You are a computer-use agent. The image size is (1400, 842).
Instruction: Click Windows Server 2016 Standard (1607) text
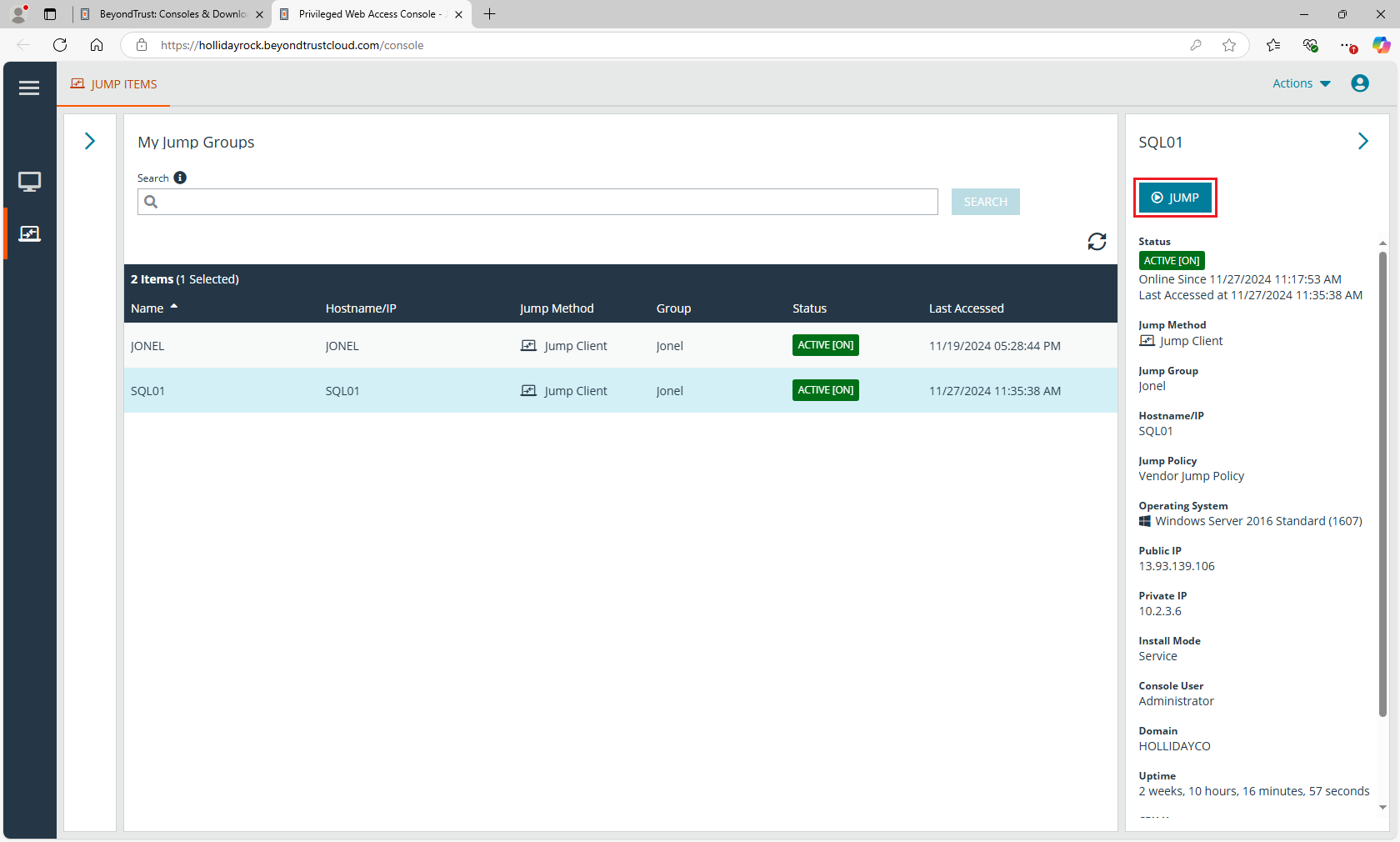tap(1258, 521)
